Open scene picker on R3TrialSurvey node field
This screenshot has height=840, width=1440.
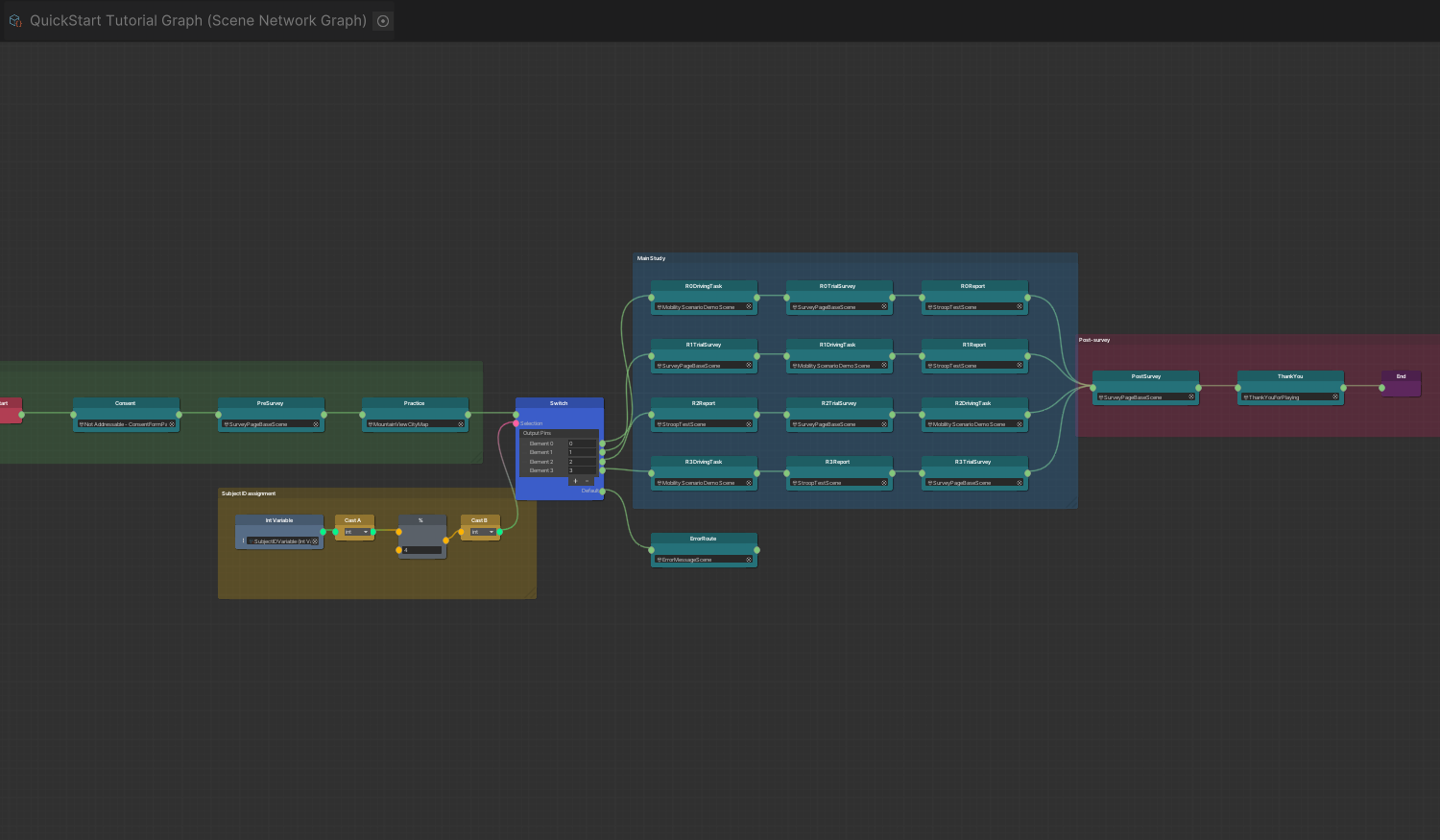(1020, 483)
